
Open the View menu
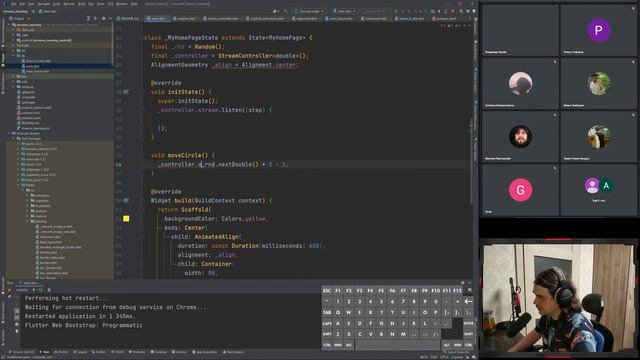pos(31,4)
